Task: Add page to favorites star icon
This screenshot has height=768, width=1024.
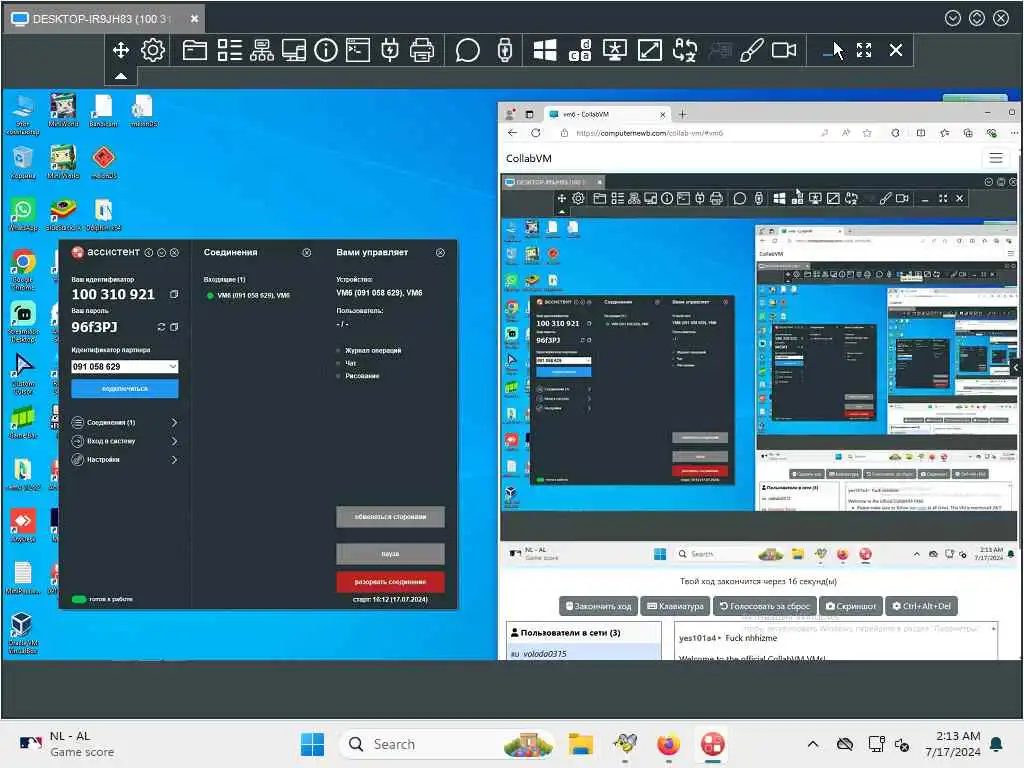Action: click(x=867, y=133)
